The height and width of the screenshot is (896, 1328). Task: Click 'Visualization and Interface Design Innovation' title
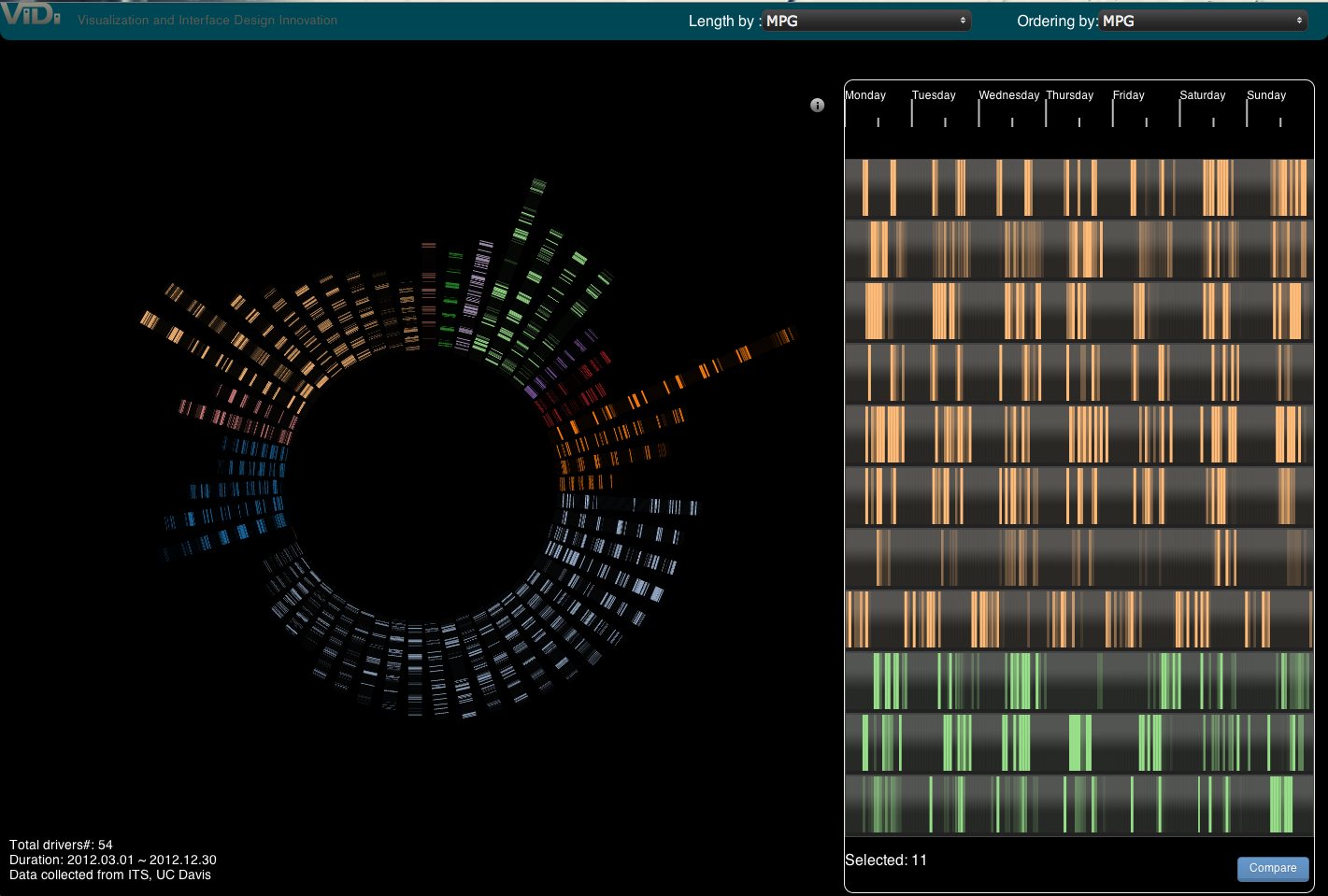207,20
